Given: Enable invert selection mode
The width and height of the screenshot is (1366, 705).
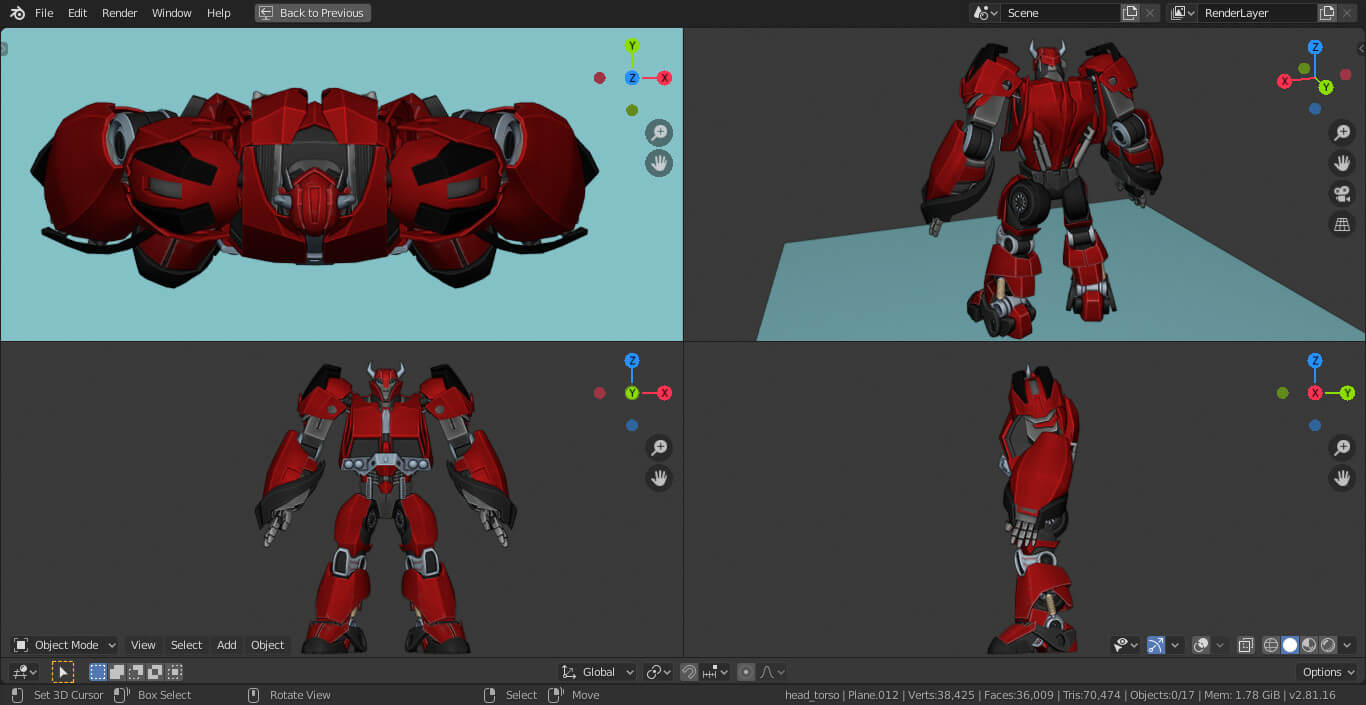Looking at the screenshot, I should (155, 672).
